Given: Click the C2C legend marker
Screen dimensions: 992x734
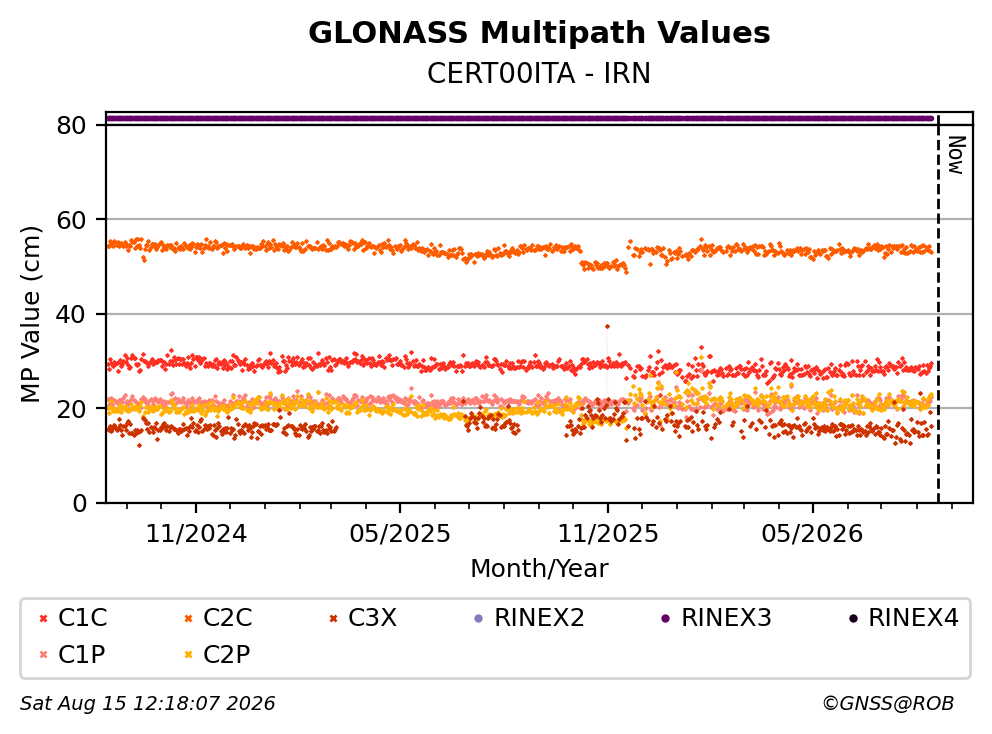Looking at the screenshot, I should (188, 618).
